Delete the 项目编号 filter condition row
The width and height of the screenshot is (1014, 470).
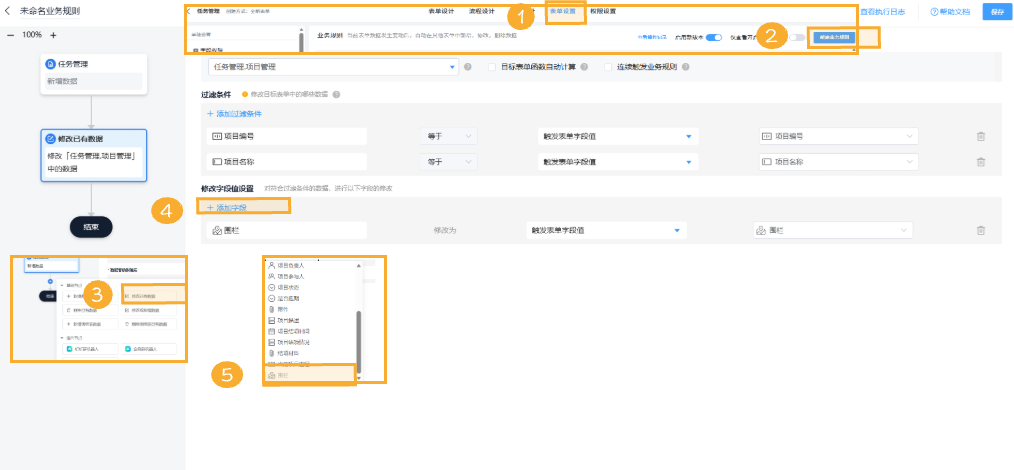coord(980,137)
